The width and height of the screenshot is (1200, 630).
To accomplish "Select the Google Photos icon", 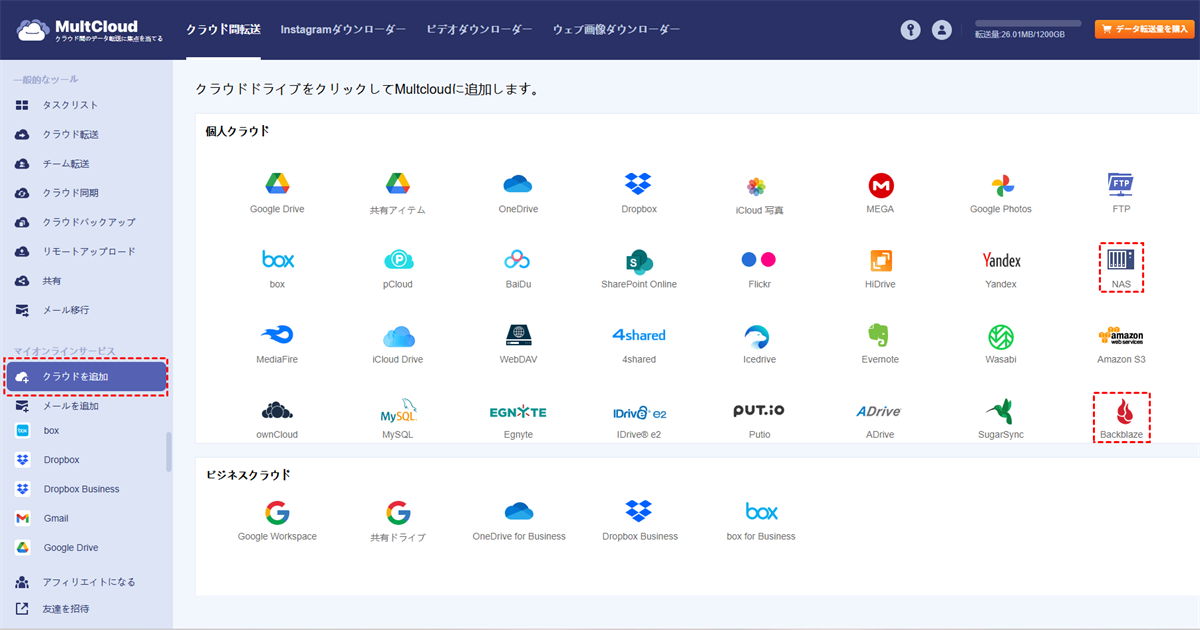I will 1001,186.
